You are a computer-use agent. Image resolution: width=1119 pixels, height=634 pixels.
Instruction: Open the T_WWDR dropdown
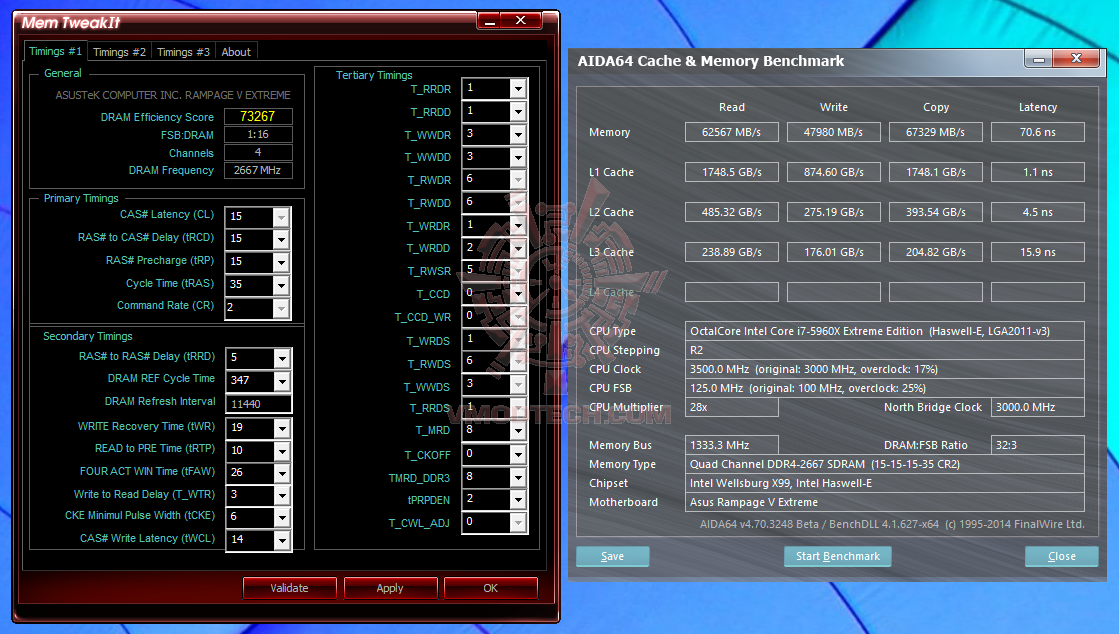[518, 134]
